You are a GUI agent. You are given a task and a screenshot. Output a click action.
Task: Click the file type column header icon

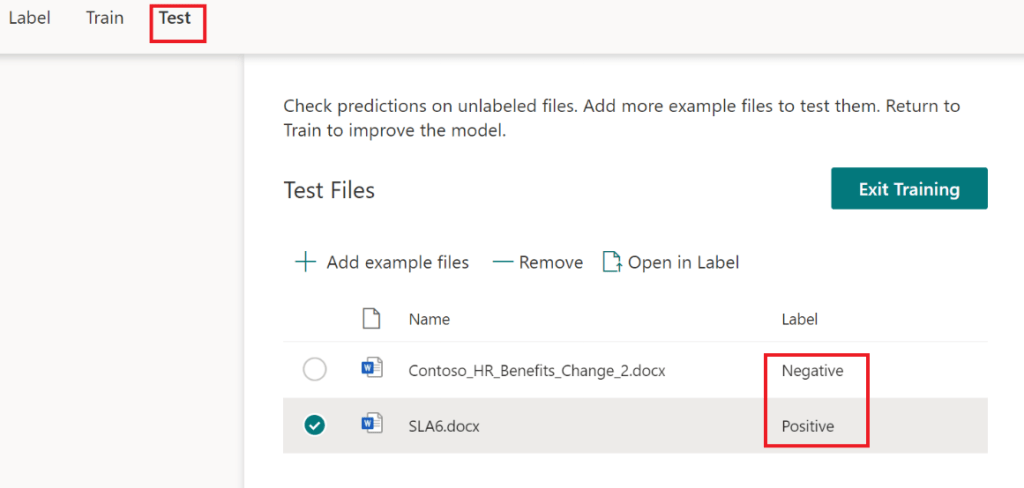click(x=372, y=319)
